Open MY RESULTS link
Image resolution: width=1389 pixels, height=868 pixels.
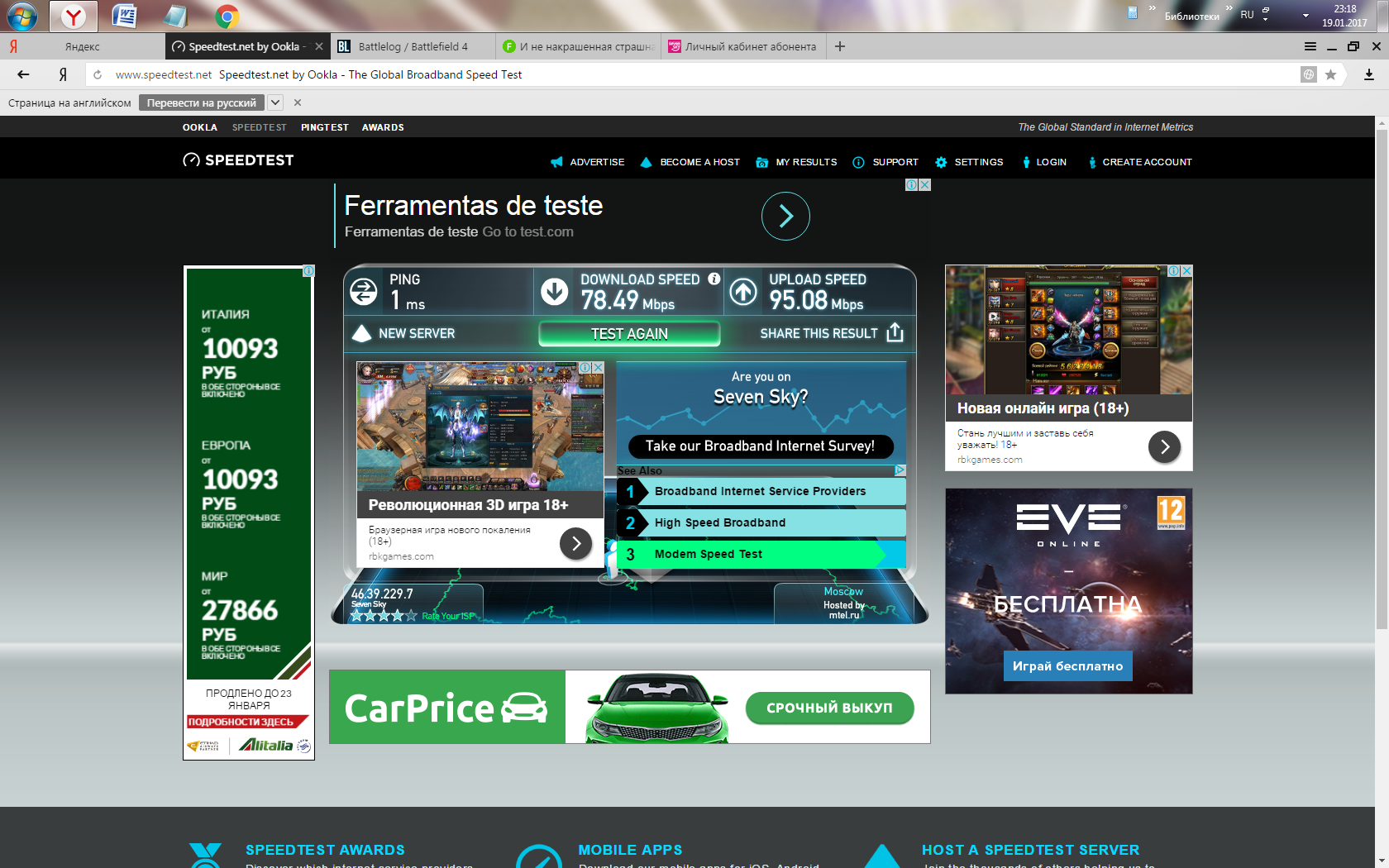[x=796, y=162]
